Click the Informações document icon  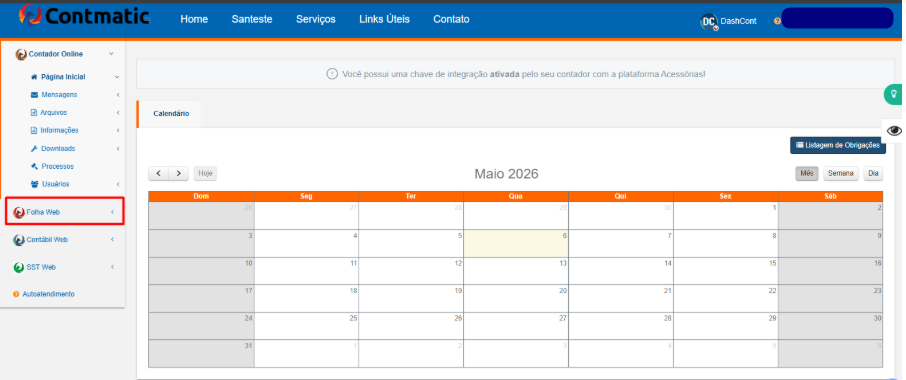[34, 131]
